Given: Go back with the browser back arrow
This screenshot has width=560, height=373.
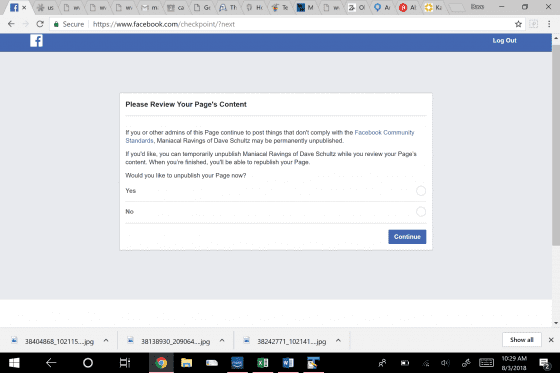Looking at the screenshot, I should point(11,24).
